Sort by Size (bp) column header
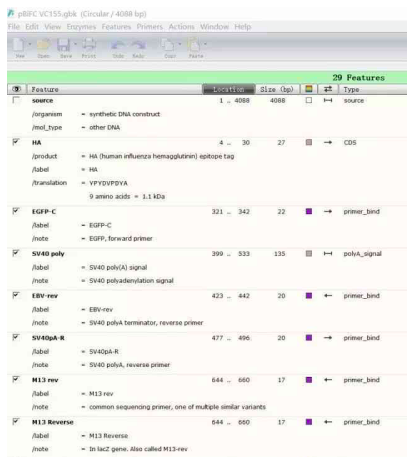The image size is (410, 457). [277, 89]
